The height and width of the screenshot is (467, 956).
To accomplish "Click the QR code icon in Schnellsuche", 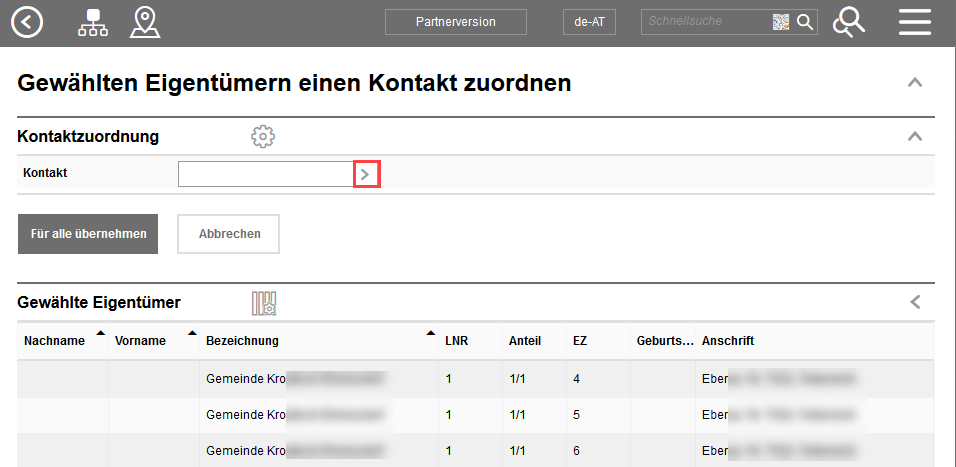I will 781,22.
